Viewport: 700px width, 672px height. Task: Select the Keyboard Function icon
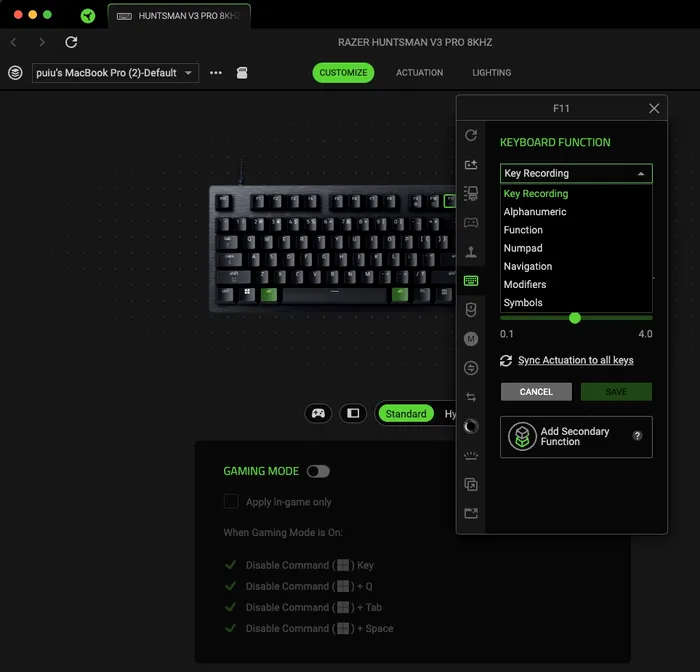click(x=471, y=280)
